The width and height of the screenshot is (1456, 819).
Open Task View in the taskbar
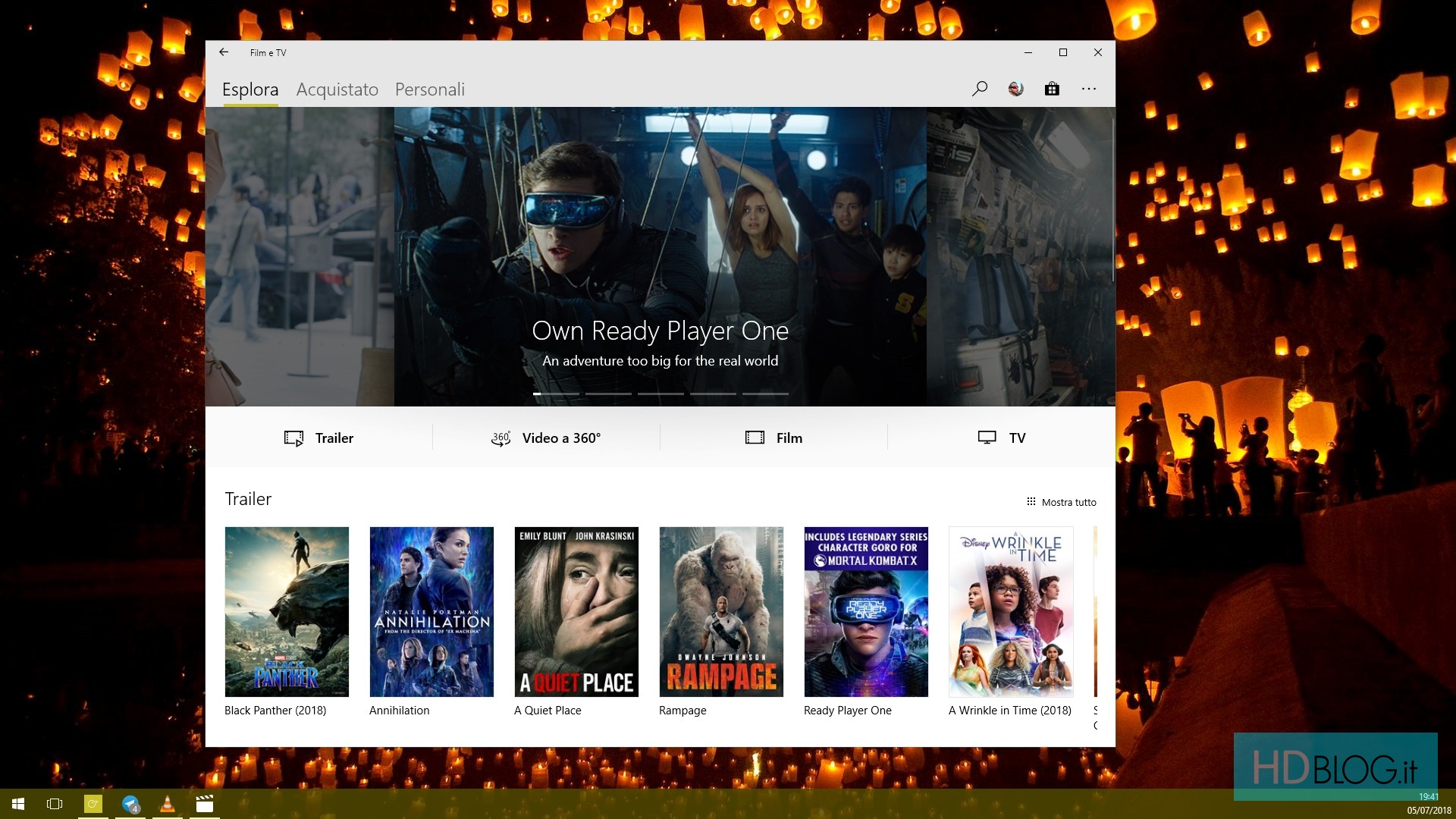55,804
